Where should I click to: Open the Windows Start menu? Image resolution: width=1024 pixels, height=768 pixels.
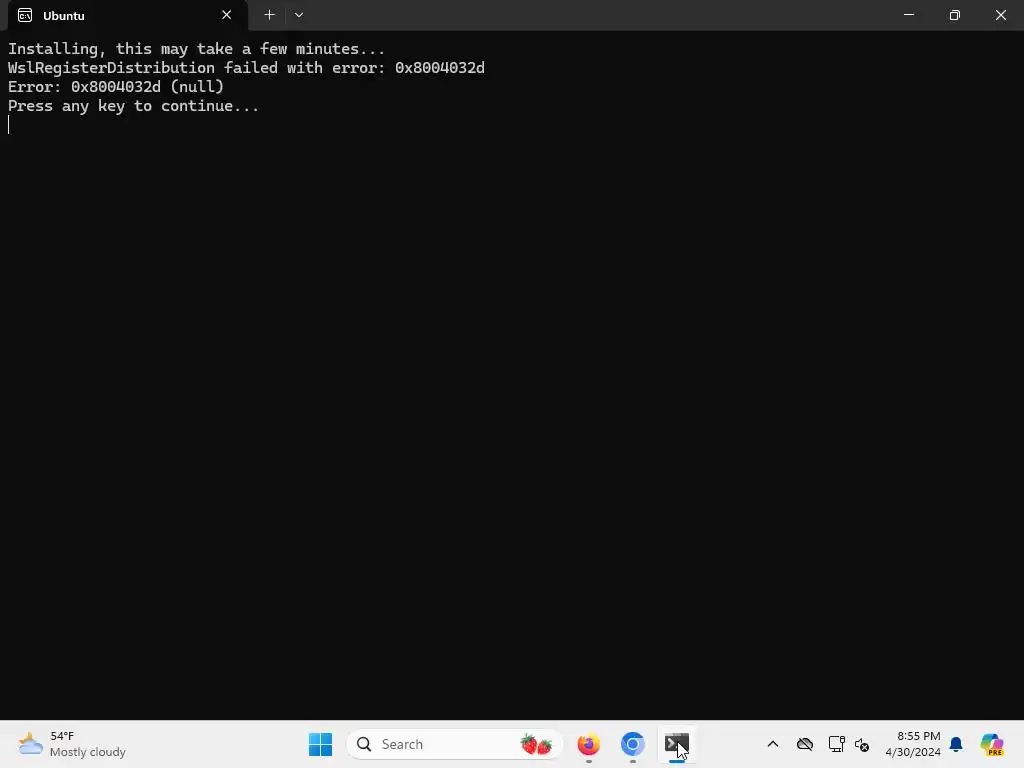coord(320,744)
